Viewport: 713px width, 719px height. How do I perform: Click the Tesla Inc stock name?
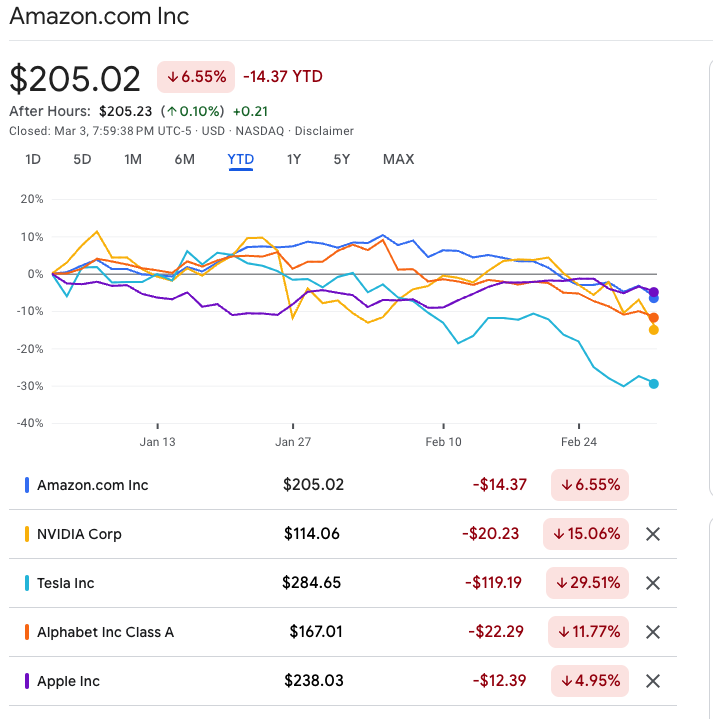[x=65, y=583]
